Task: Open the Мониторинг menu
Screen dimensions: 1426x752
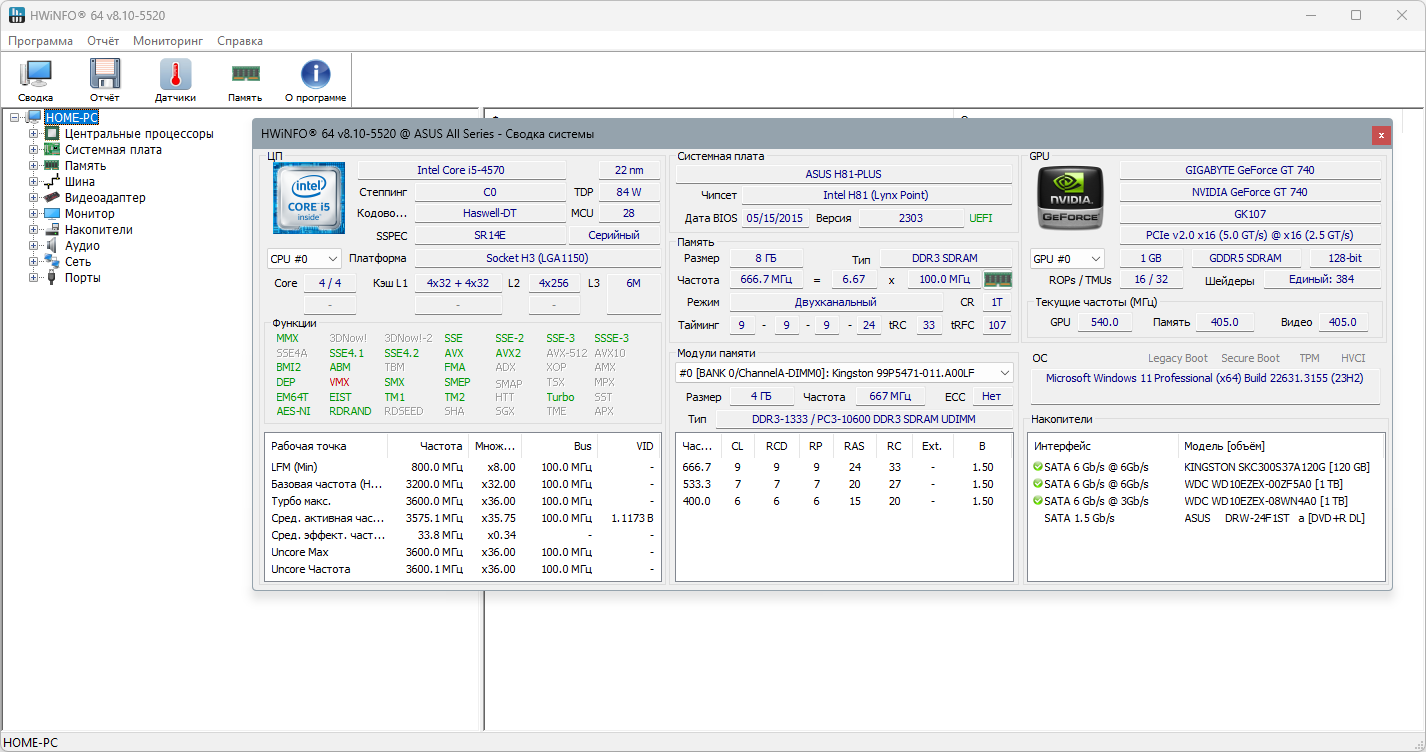Action: tap(168, 41)
